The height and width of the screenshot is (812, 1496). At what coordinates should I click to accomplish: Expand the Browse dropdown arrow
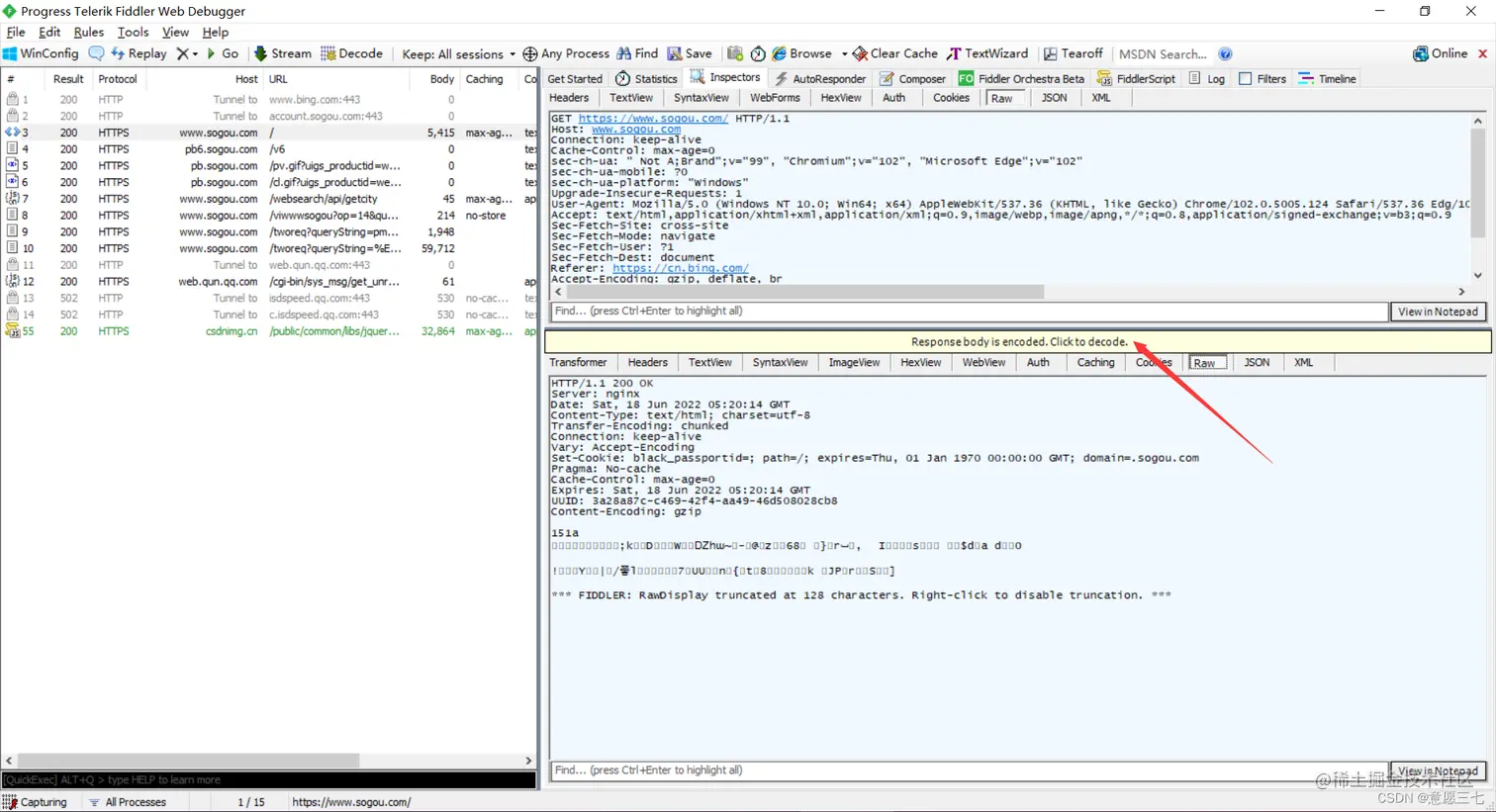coord(844,54)
